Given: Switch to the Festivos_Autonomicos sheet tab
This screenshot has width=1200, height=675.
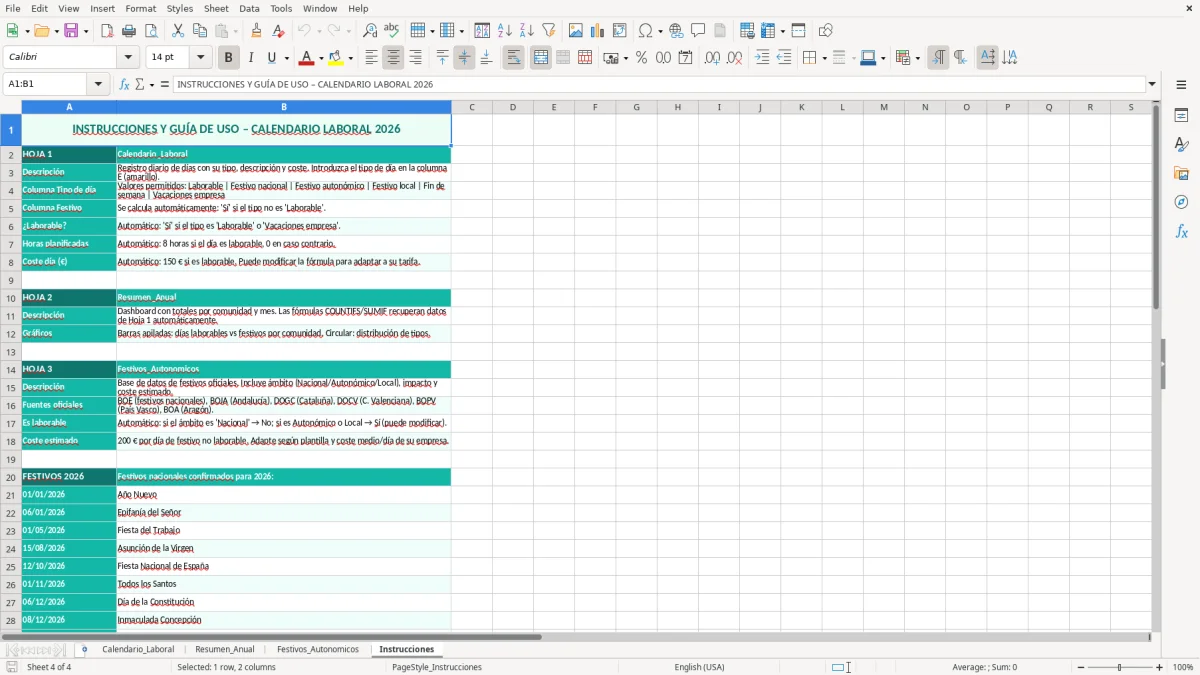Looking at the screenshot, I should 318,649.
